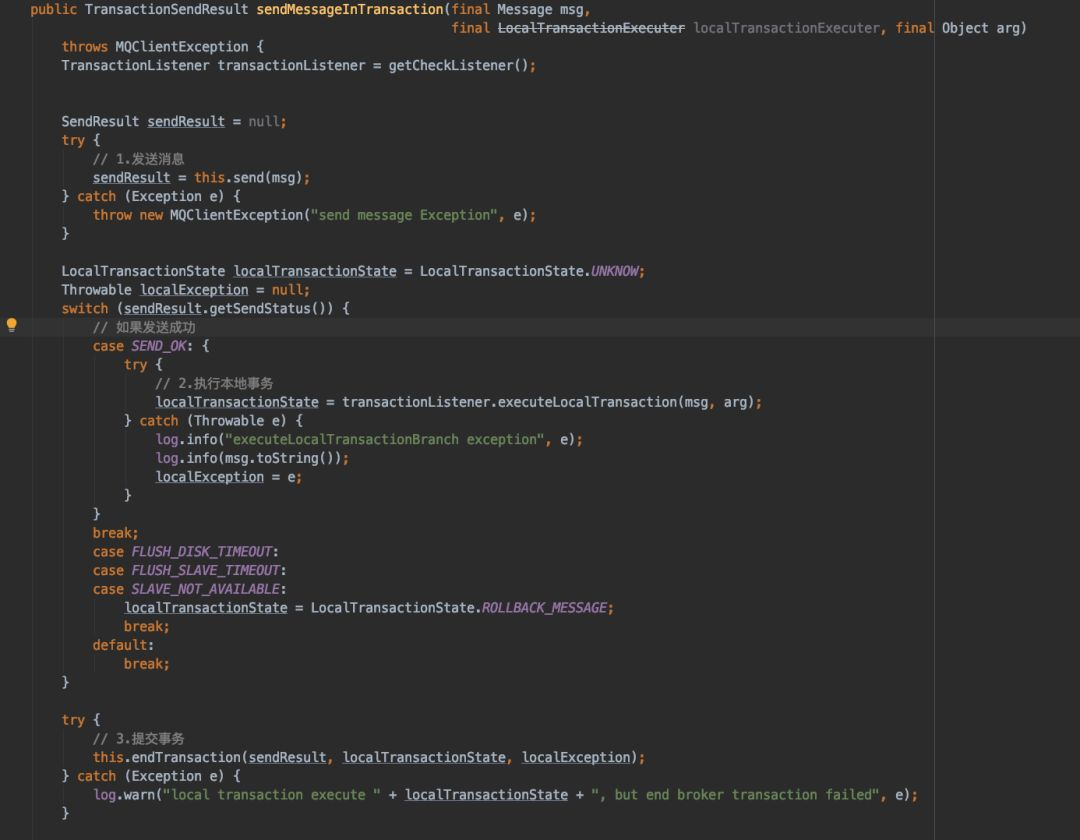Click method name sendMessageInTransaction

point(350,10)
